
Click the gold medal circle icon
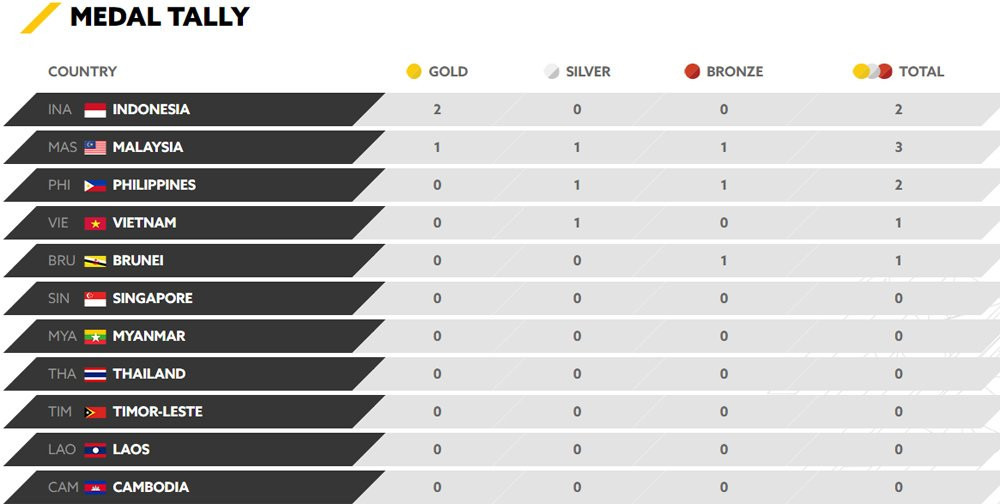click(414, 72)
